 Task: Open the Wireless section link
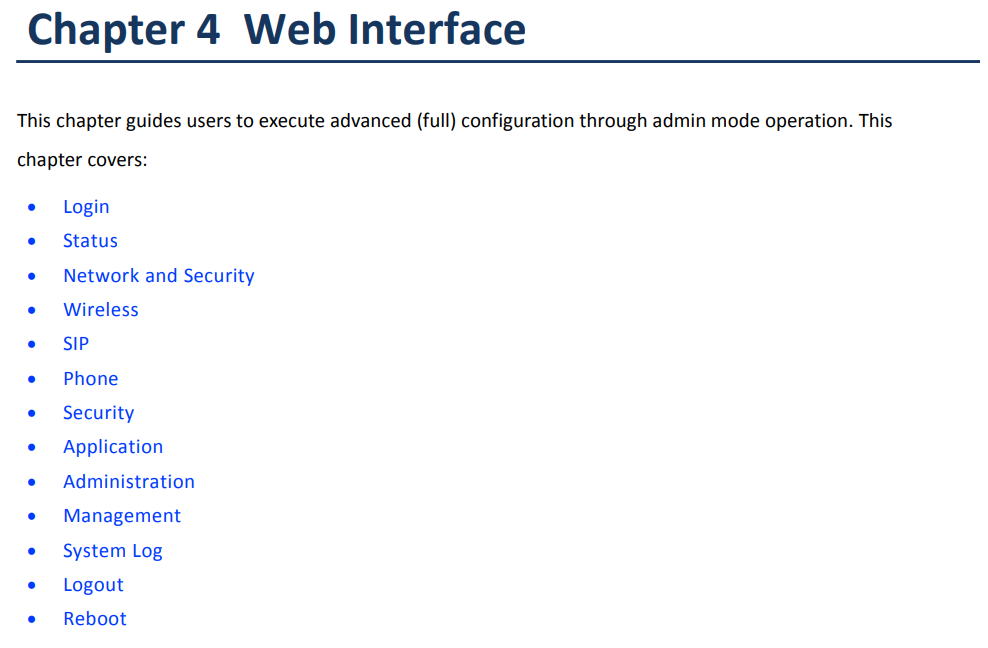point(101,310)
